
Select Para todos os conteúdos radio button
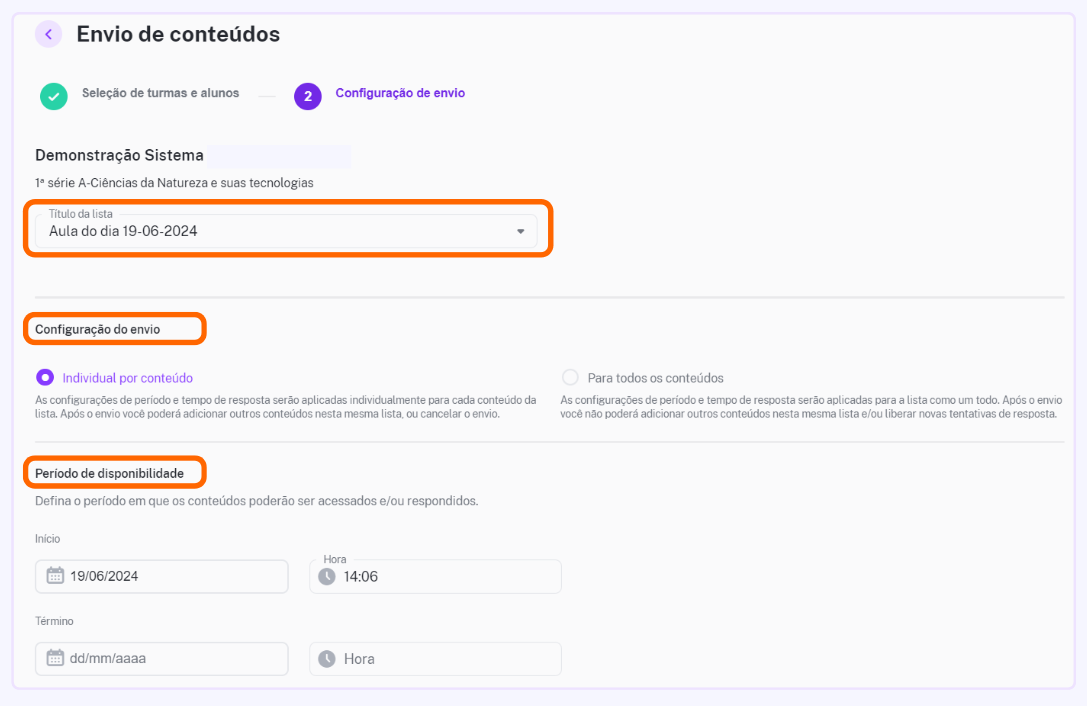pos(570,377)
